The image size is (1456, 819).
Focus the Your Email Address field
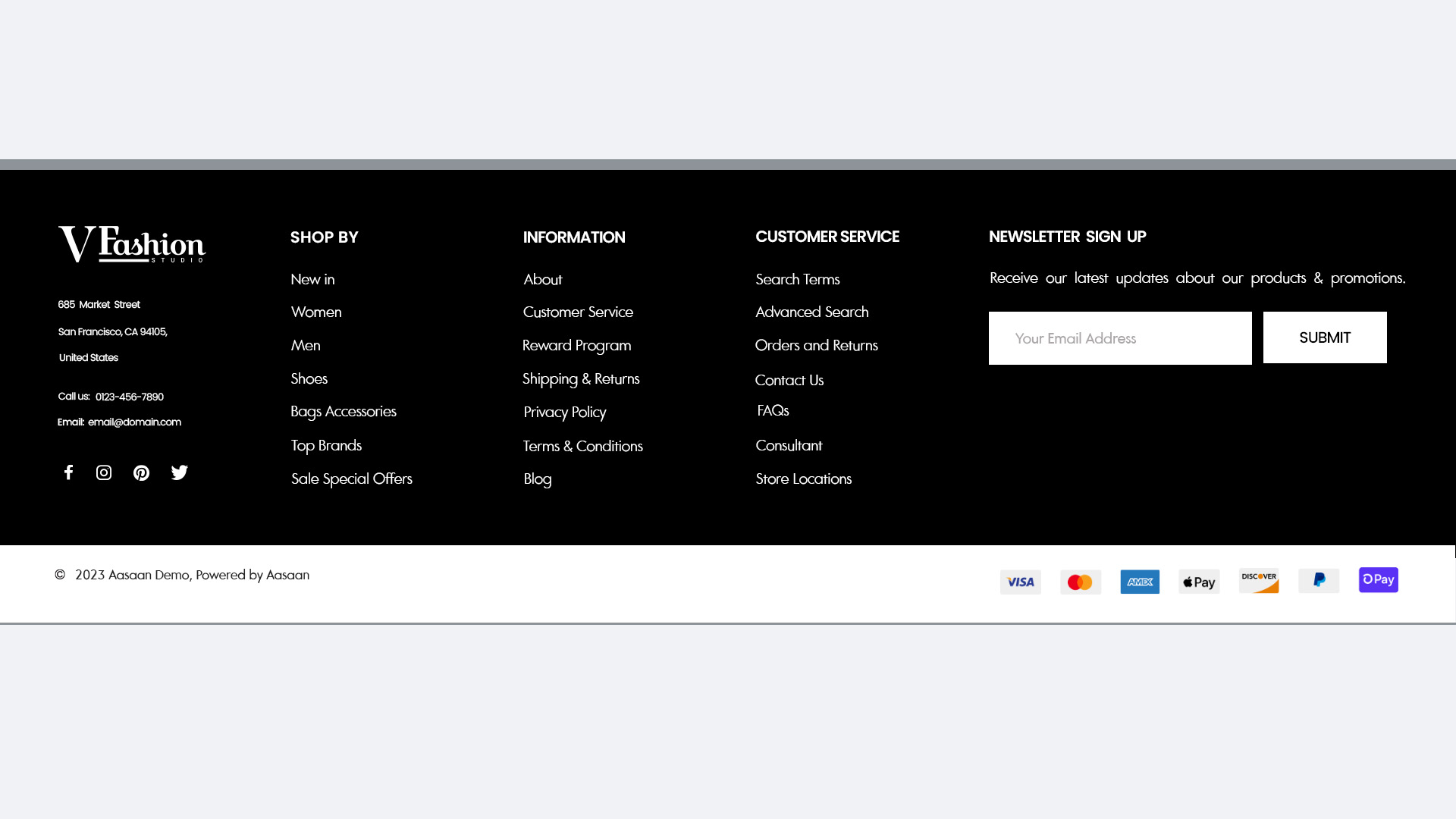click(x=1119, y=338)
